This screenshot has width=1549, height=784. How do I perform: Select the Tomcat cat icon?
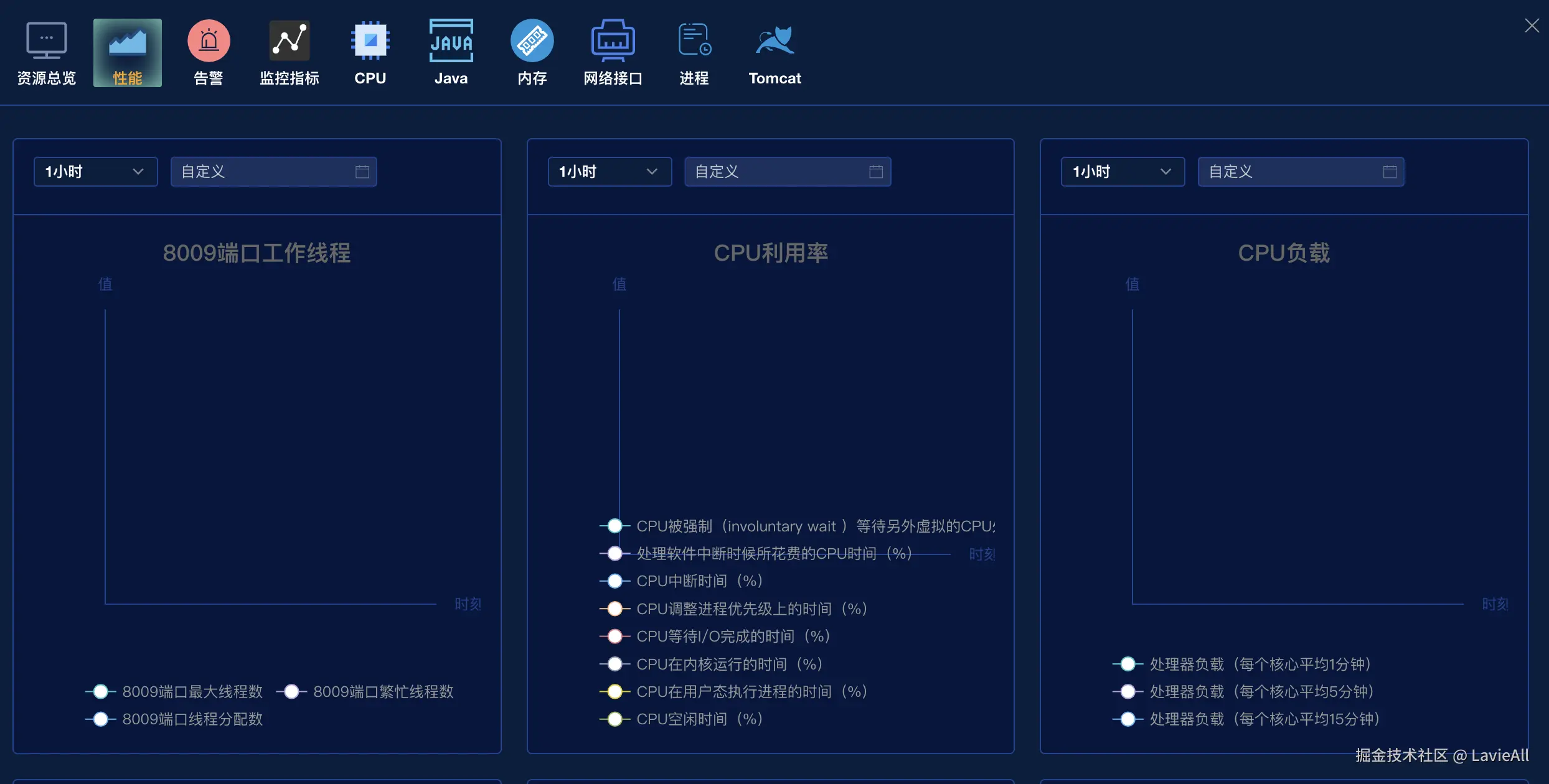(774, 41)
